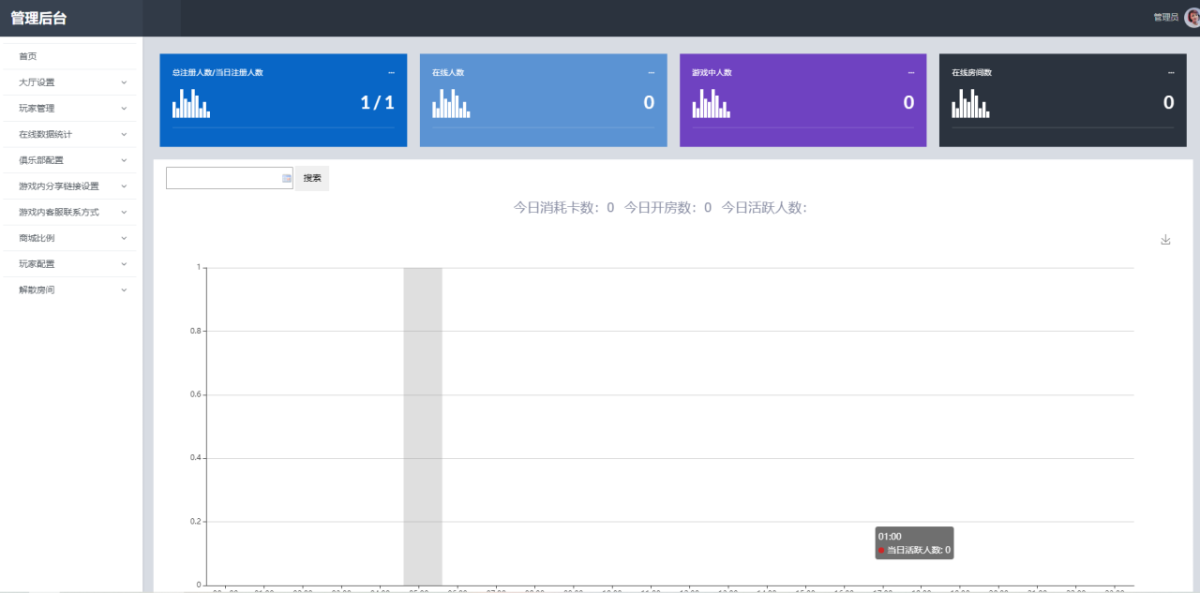Click the bar chart icon on the 游戏中人数 card
The image size is (1200, 593).
coord(711,103)
